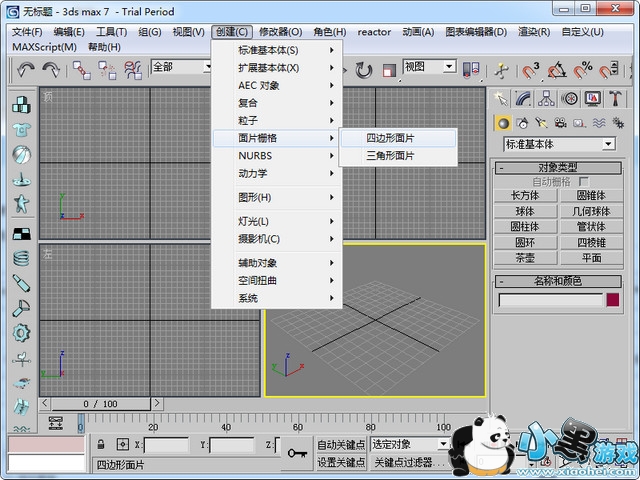Click the reactor cloth shirt icon

point(21,130)
